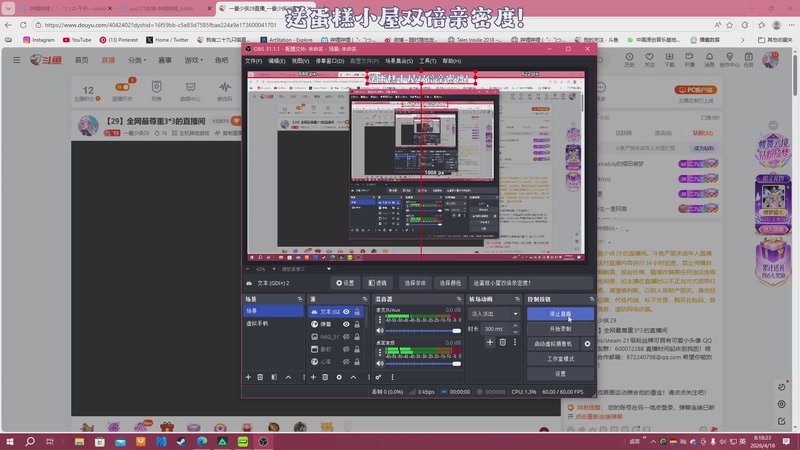This screenshot has width=800, height=450.
Task: Open desktop audio channel three-dot options
Action: [x=380, y=352]
